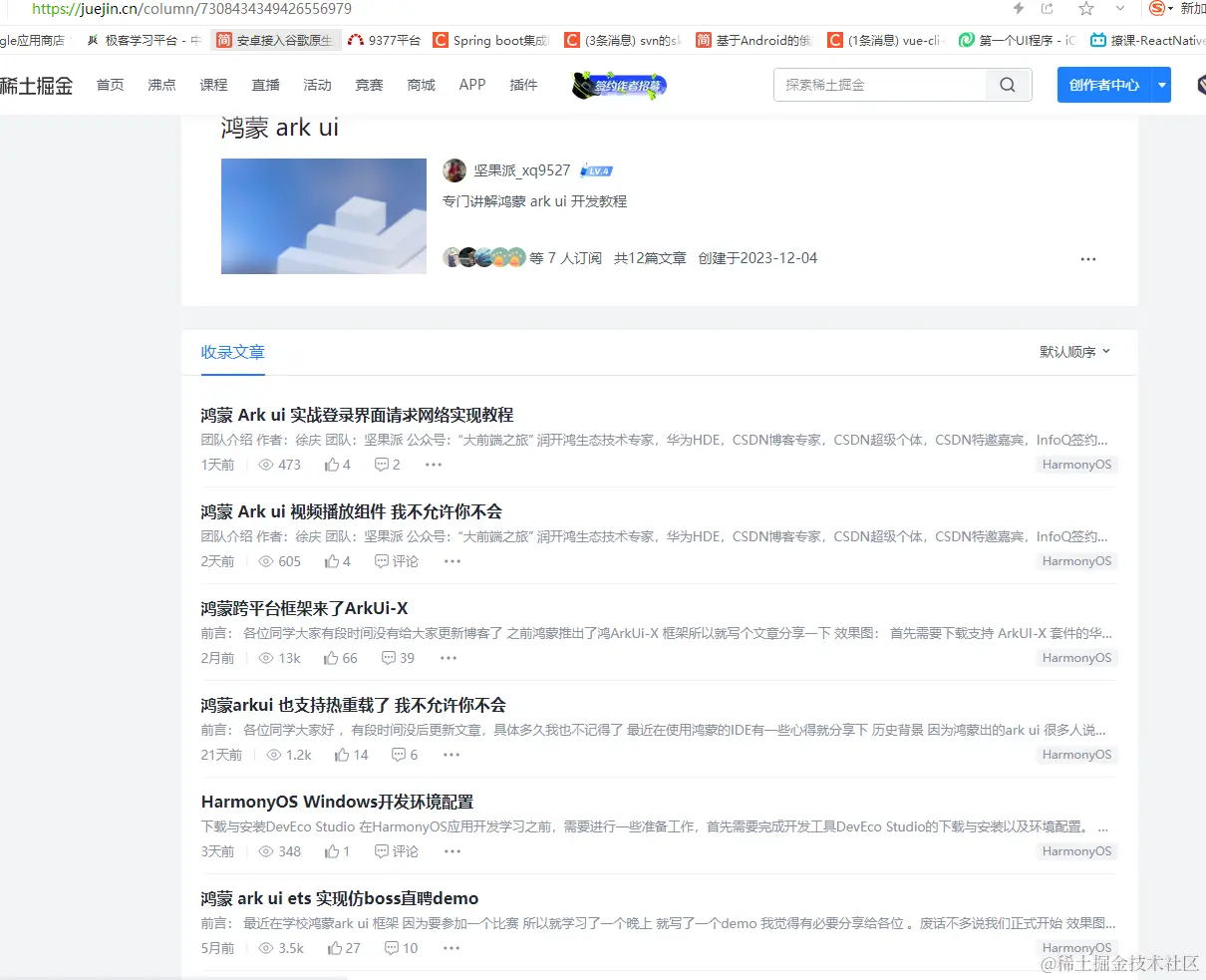Click HarmonyOS tag on 登录界面请求网络 article

(1076, 465)
